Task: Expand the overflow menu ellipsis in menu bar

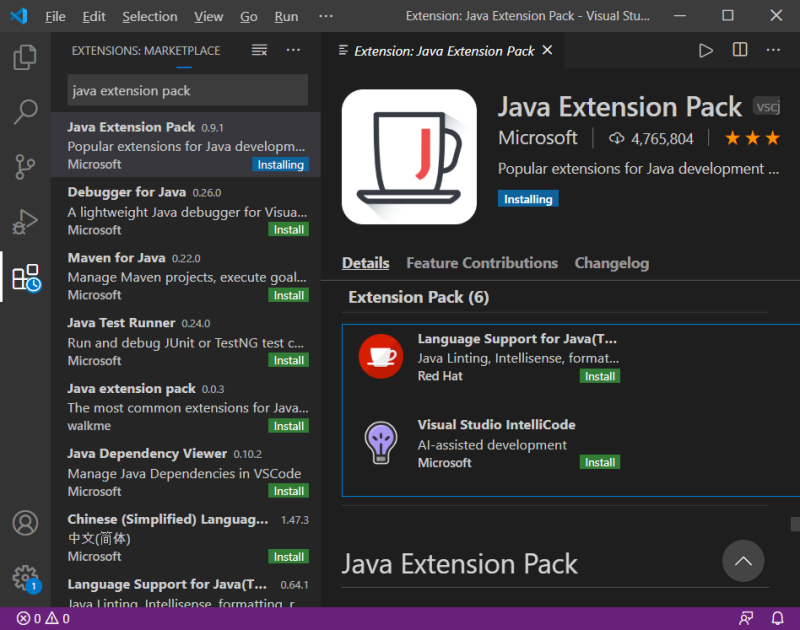Action: (326, 16)
